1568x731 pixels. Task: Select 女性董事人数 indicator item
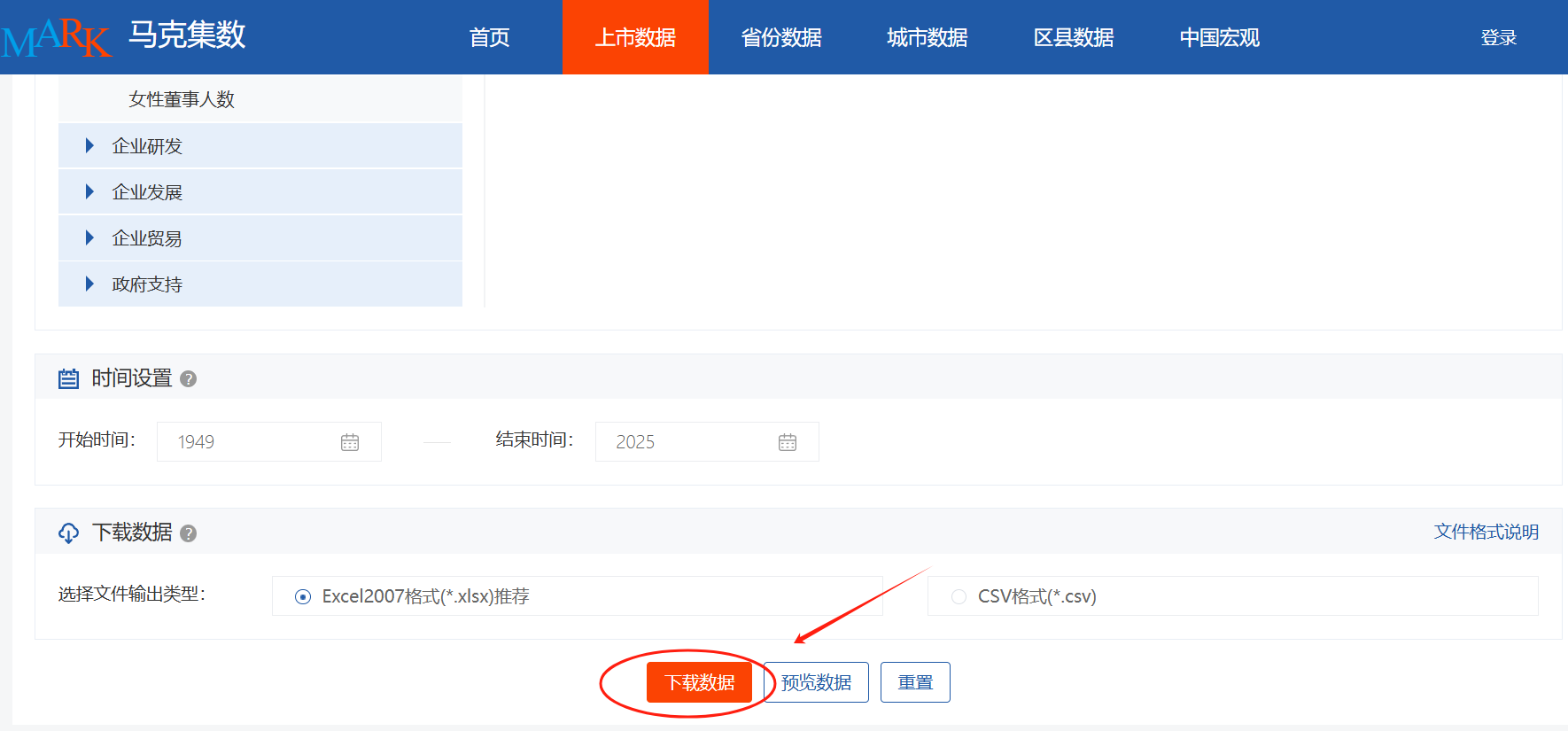[182, 99]
